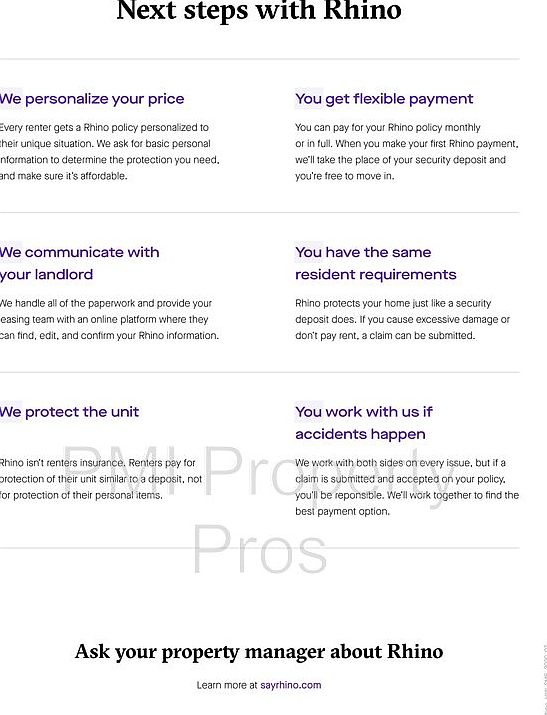Click the 'best payment option' text line
This screenshot has width=547, height=715.
(x=342, y=512)
